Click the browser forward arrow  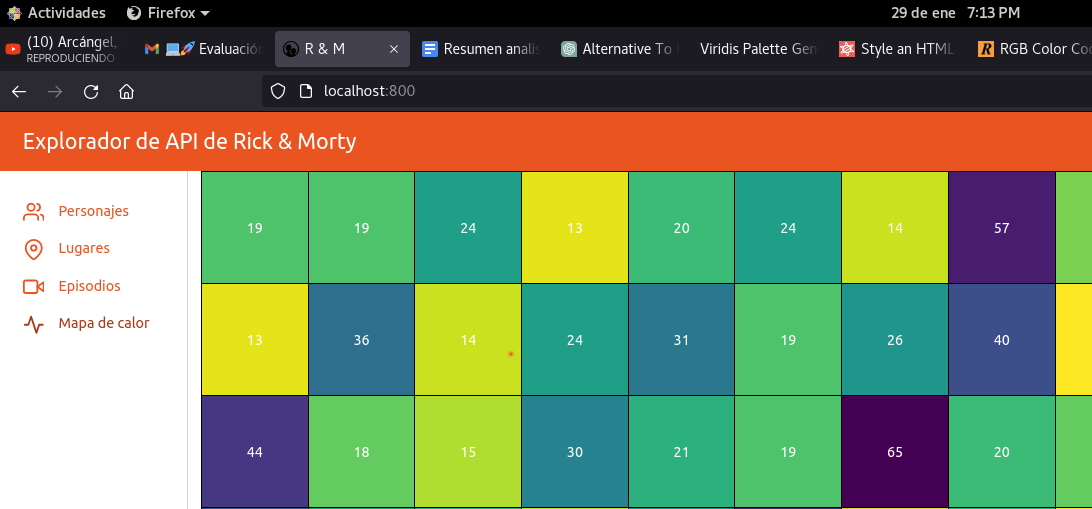55,92
